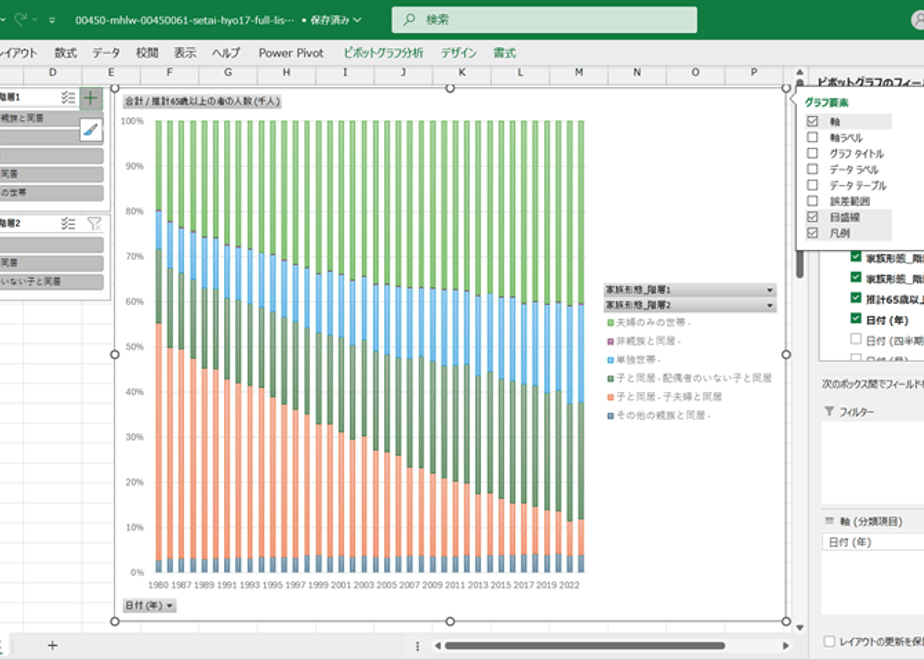Click the filter funnel icon in フィルター area
The image size is (924, 660).
tap(829, 411)
